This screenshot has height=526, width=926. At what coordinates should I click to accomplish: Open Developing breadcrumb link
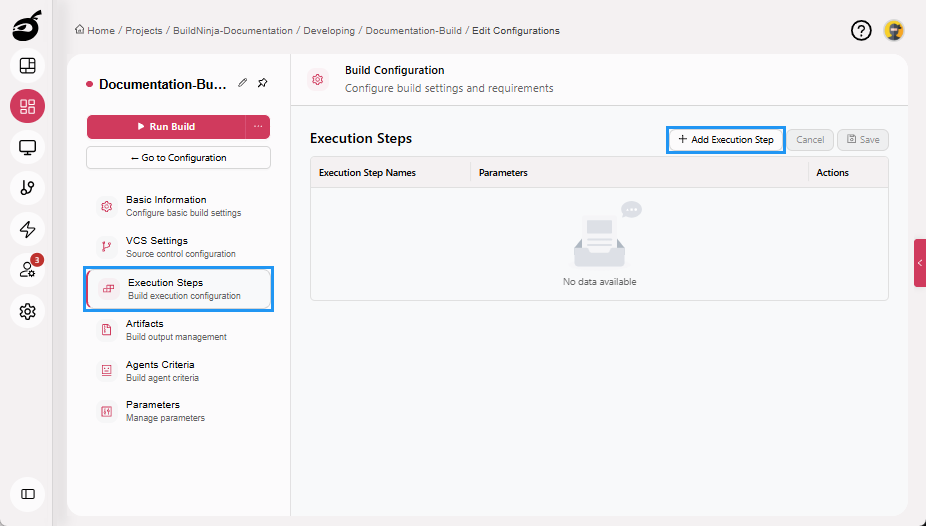329,31
